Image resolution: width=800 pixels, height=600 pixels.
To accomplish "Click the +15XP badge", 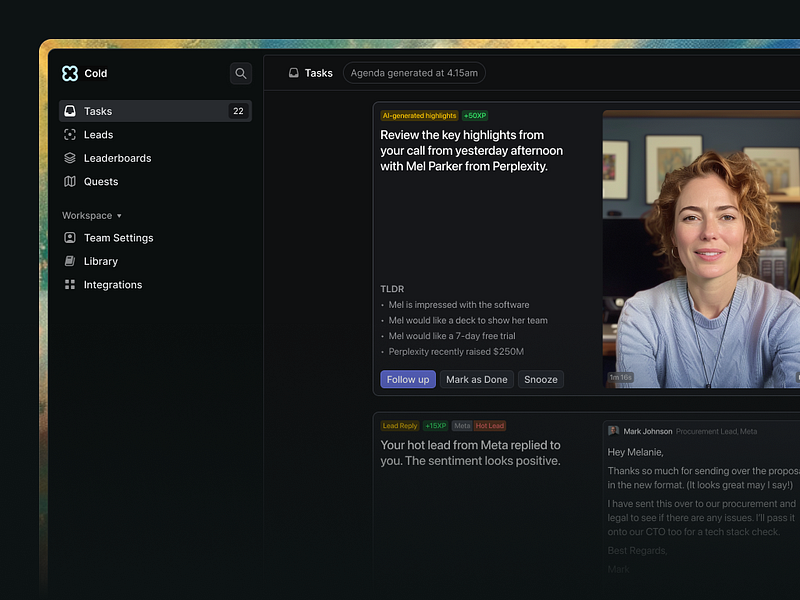I will 436,426.
